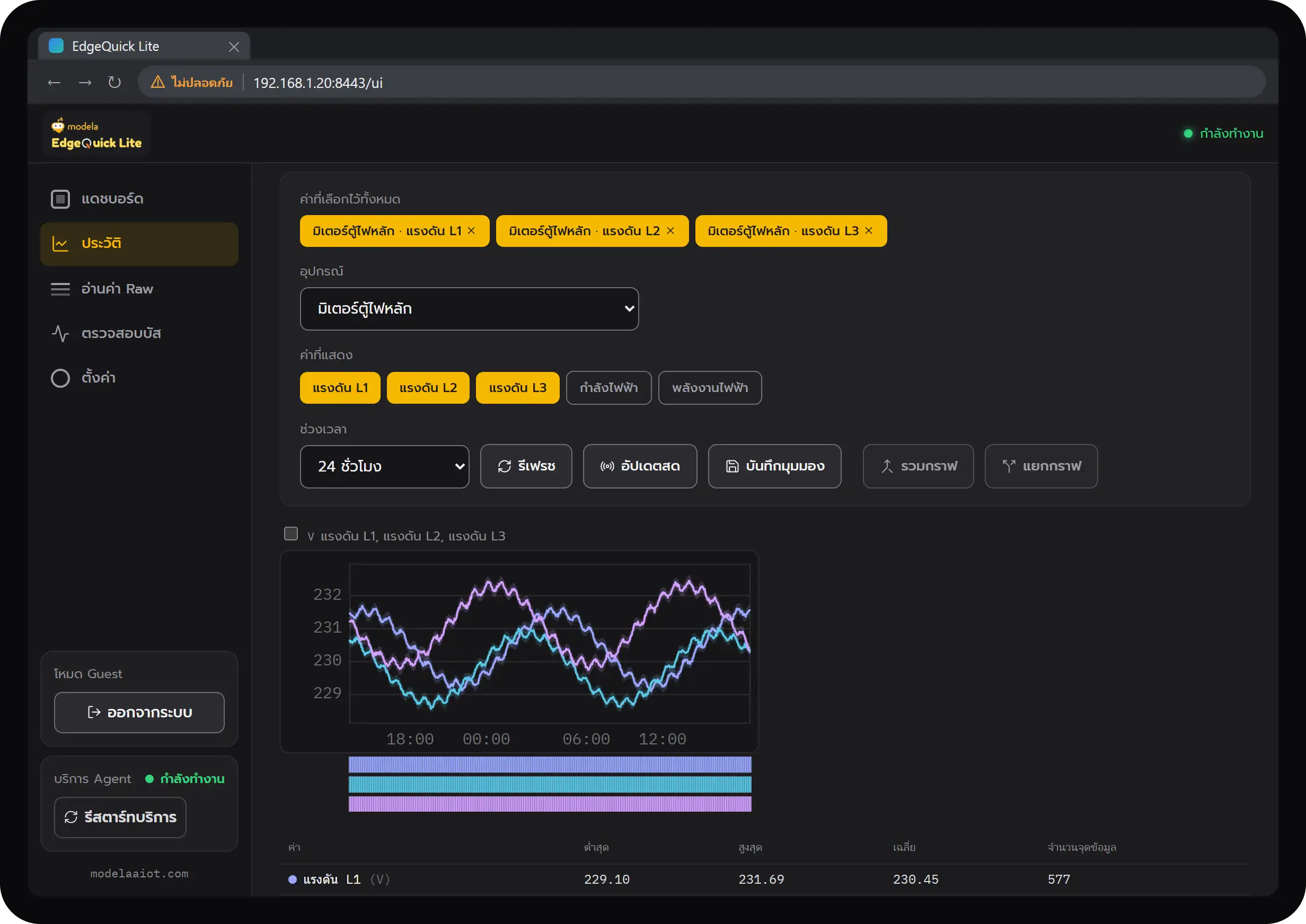Click inside the voltage line chart
This screenshot has width=1306, height=924.
[x=550, y=644]
